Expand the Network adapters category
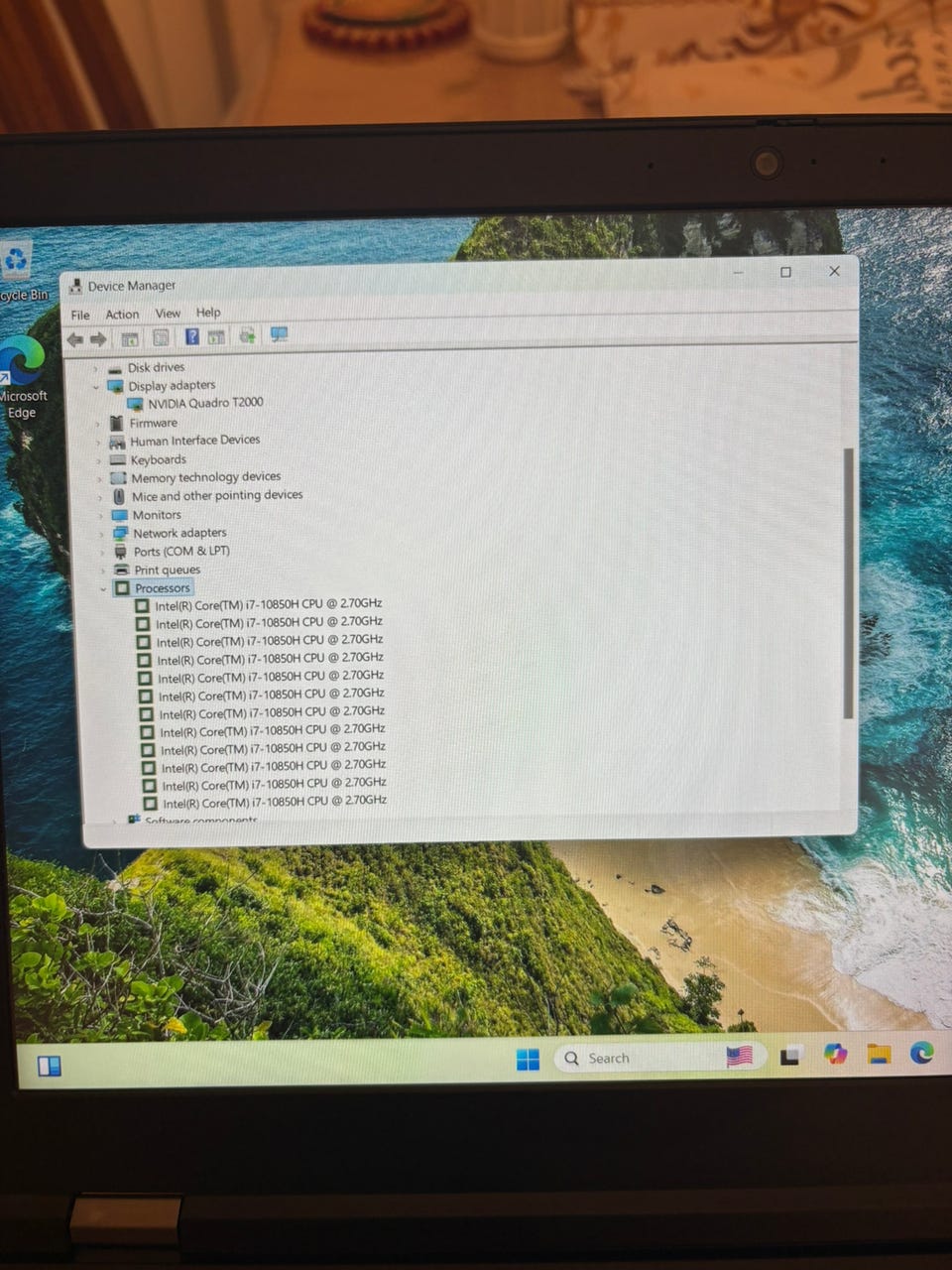 click(x=101, y=534)
